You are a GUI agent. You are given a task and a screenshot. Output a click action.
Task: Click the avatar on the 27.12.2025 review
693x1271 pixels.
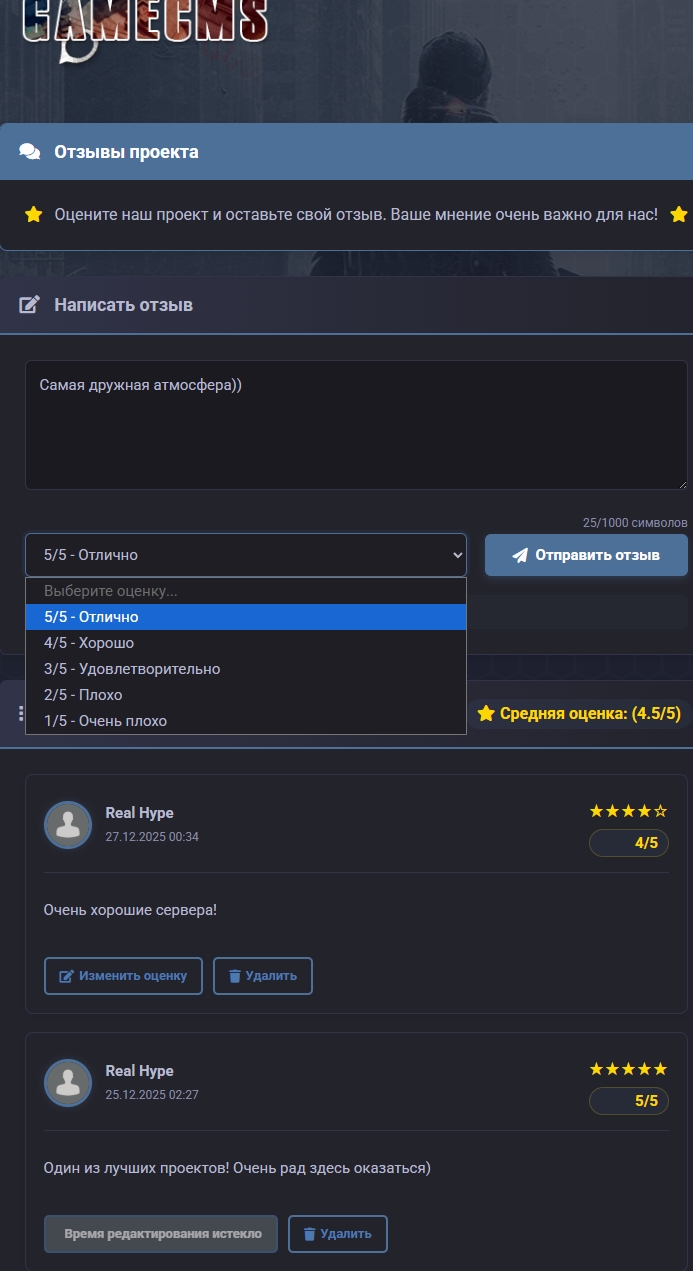(x=68, y=825)
